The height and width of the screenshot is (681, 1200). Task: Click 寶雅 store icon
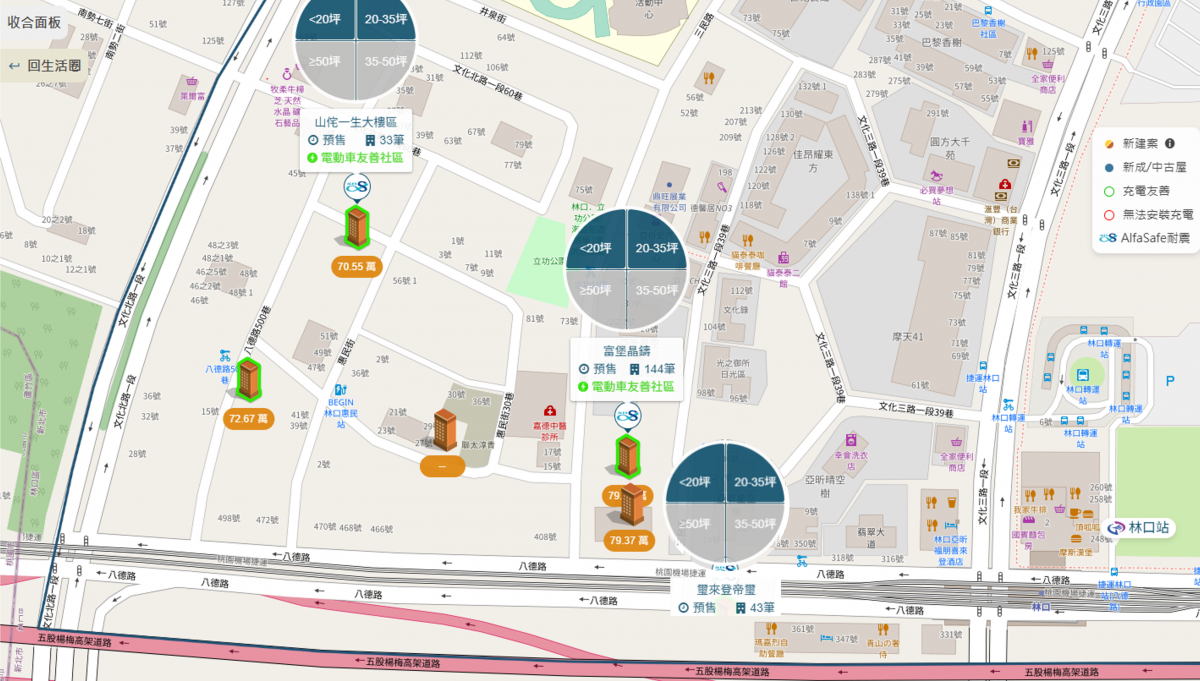(1026, 127)
